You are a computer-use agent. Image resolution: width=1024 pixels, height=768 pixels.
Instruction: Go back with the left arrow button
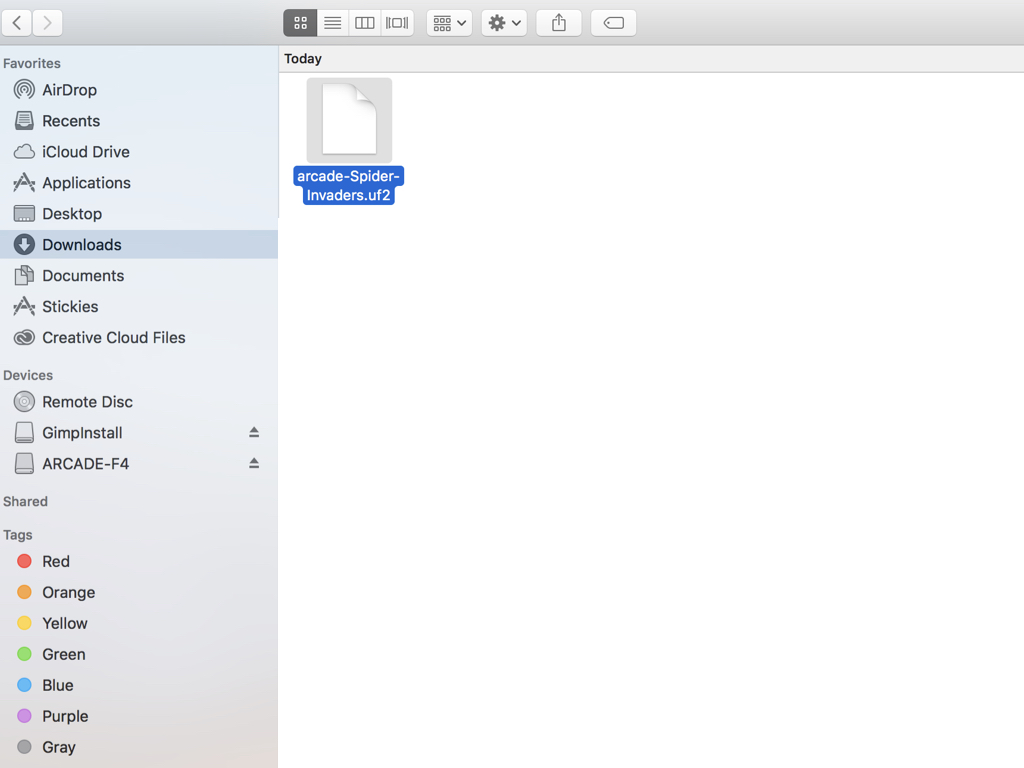(x=17, y=23)
